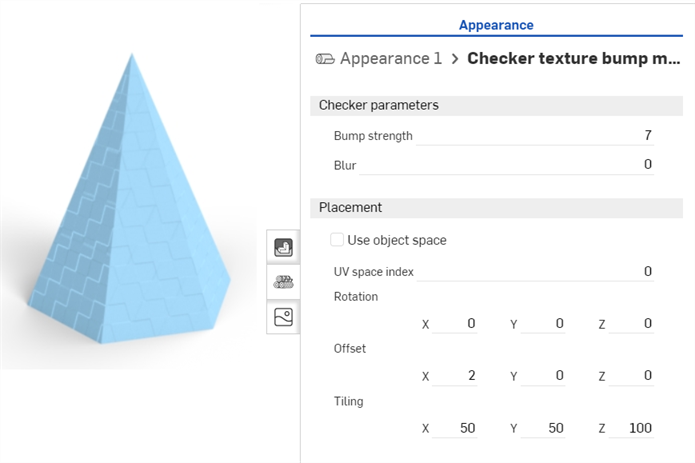Click the Rotation Z value field
This screenshot has width=695, height=463.
click(631, 323)
